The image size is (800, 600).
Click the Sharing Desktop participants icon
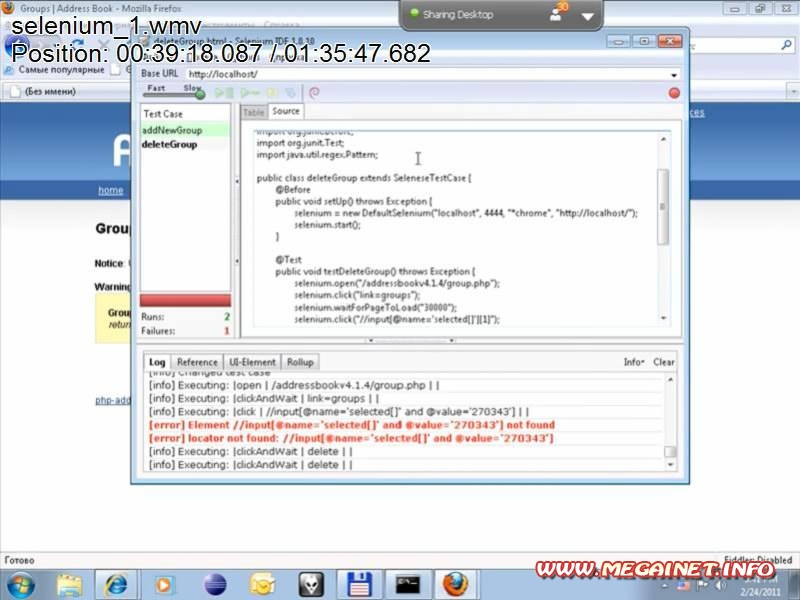(556, 15)
